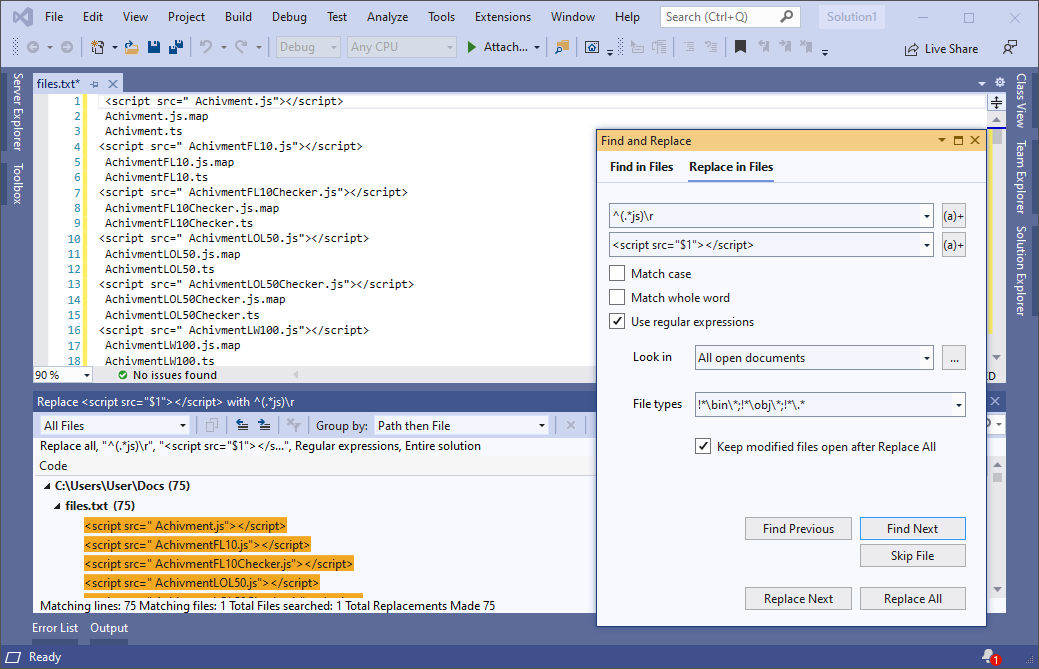The image size is (1039, 669).
Task: Close the files.txt document tab
Action: (113, 84)
